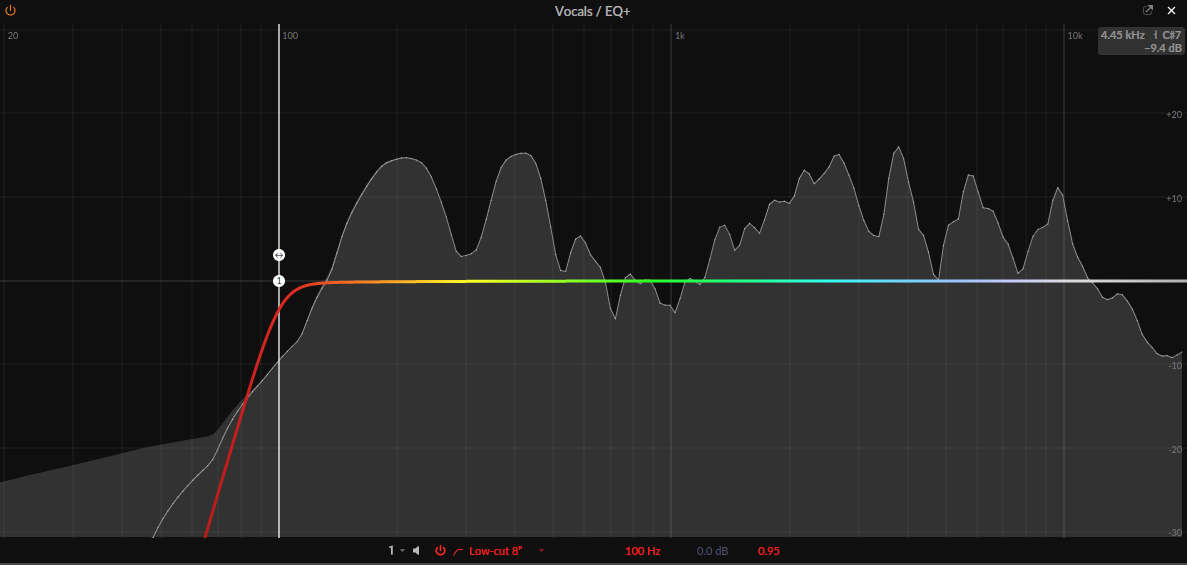Viewport: 1187px width, 565px height.
Task: Grab the horizontal-arrows handle above band 1
Action: [279, 255]
